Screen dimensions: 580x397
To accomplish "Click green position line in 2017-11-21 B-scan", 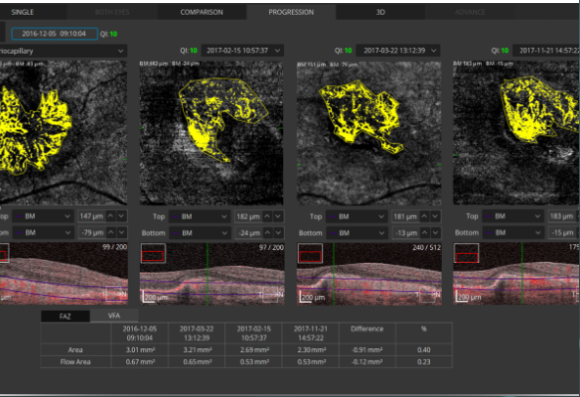I will pos(522,274).
